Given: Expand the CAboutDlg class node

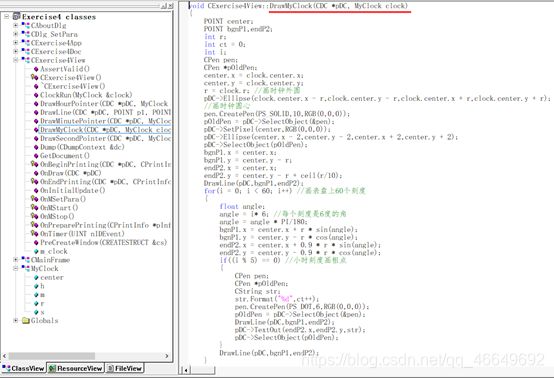Looking at the screenshot, I should [16, 25].
